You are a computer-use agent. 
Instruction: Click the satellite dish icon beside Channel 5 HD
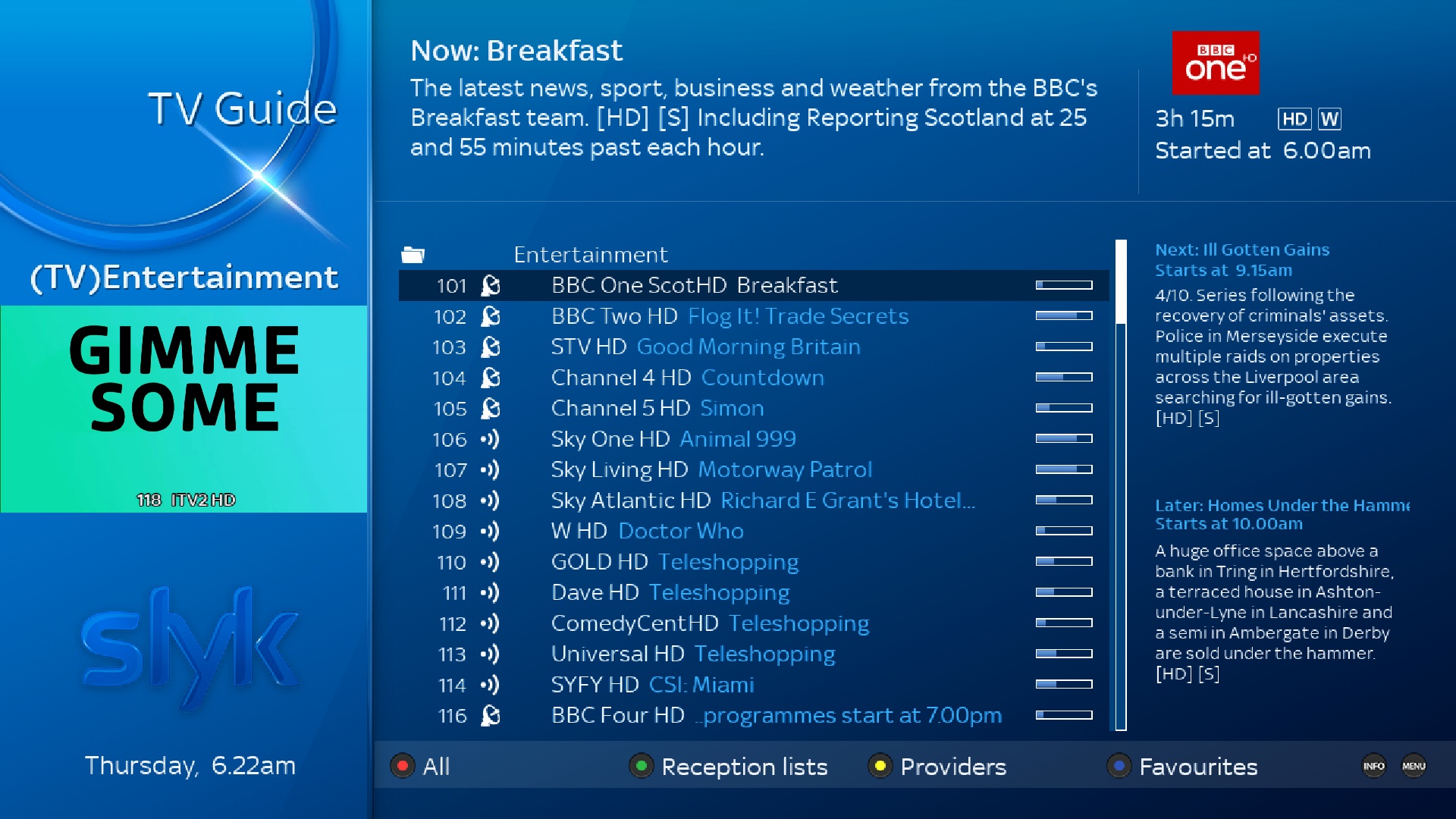tap(491, 409)
